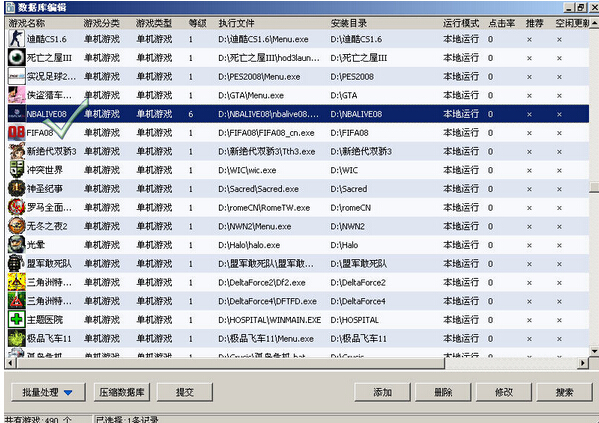Image resolution: width=599 pixels, height=423 pixels.
Task: Click the 迪酷CS1.6 game icon
Action: tap(16, 39)
